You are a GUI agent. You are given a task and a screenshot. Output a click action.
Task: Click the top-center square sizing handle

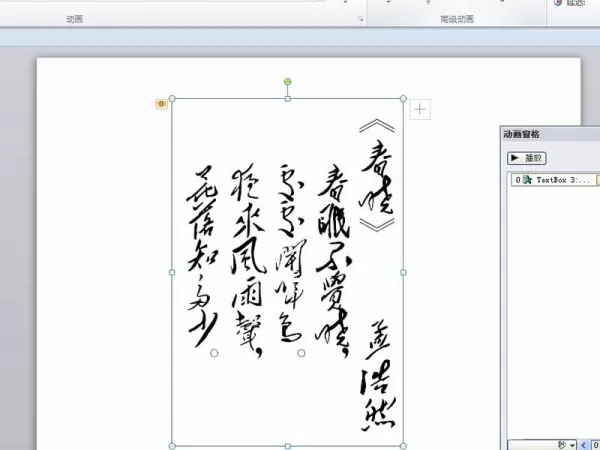[x=288, y=99]
